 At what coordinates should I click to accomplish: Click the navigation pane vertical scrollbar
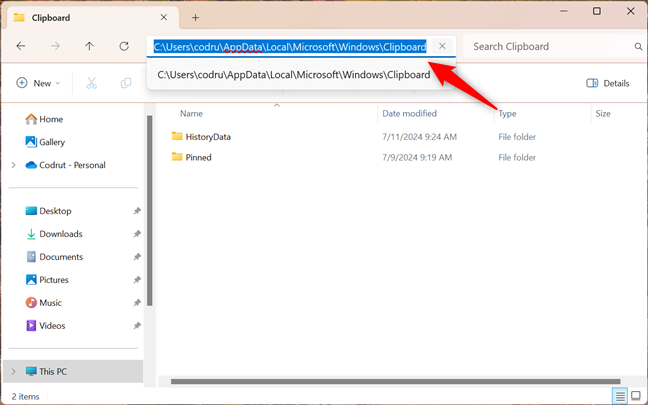(150, 211)
